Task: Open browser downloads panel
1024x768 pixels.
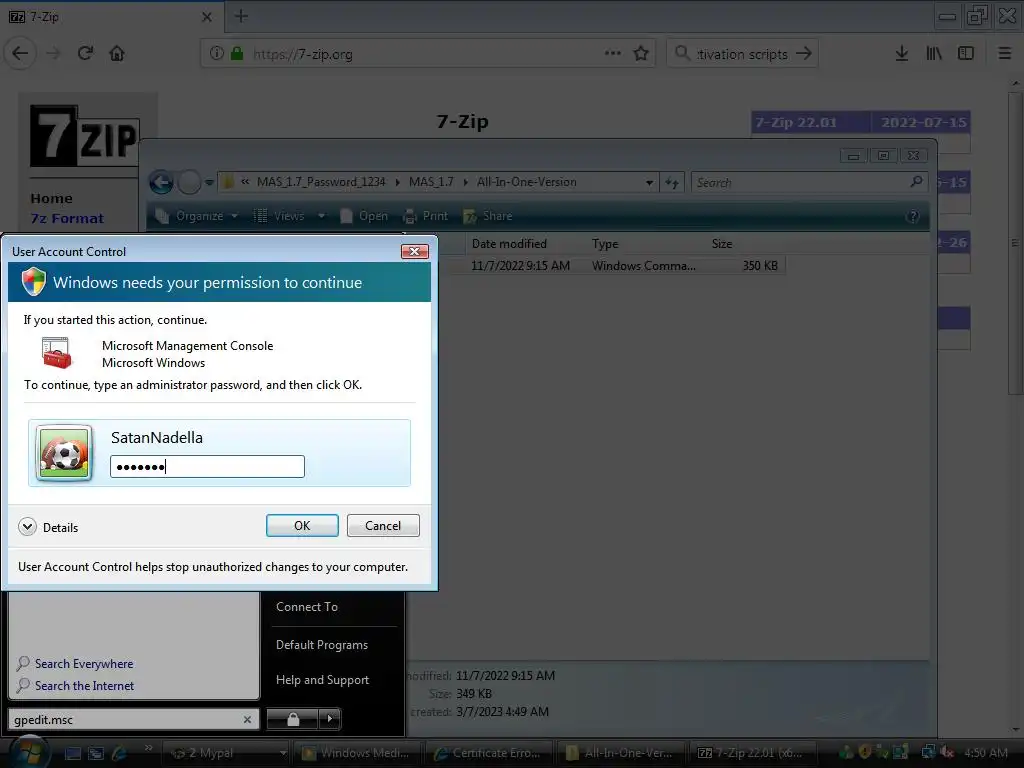Action: point(901,54)
